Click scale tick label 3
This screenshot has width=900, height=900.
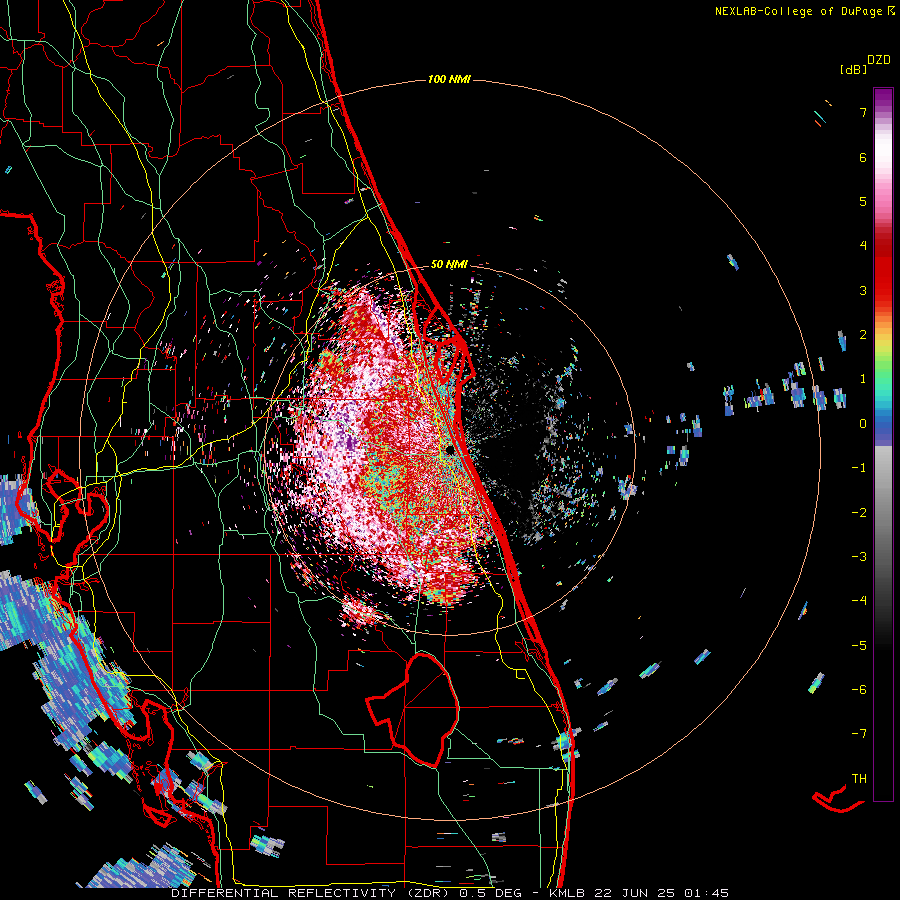point(863,290)
